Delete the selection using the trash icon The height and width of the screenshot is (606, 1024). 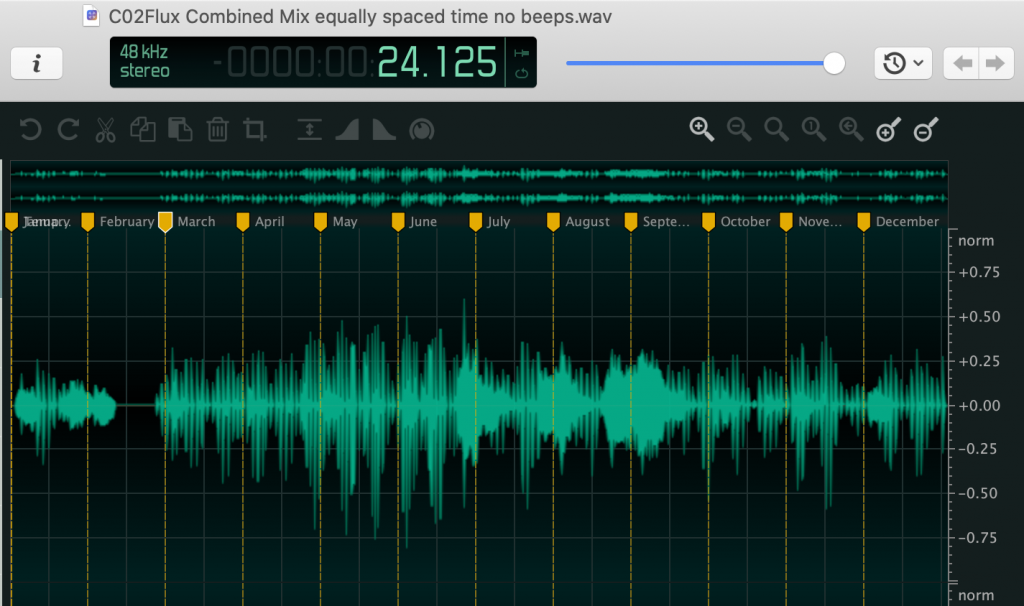pyautogui.click(x=218, y=130)
